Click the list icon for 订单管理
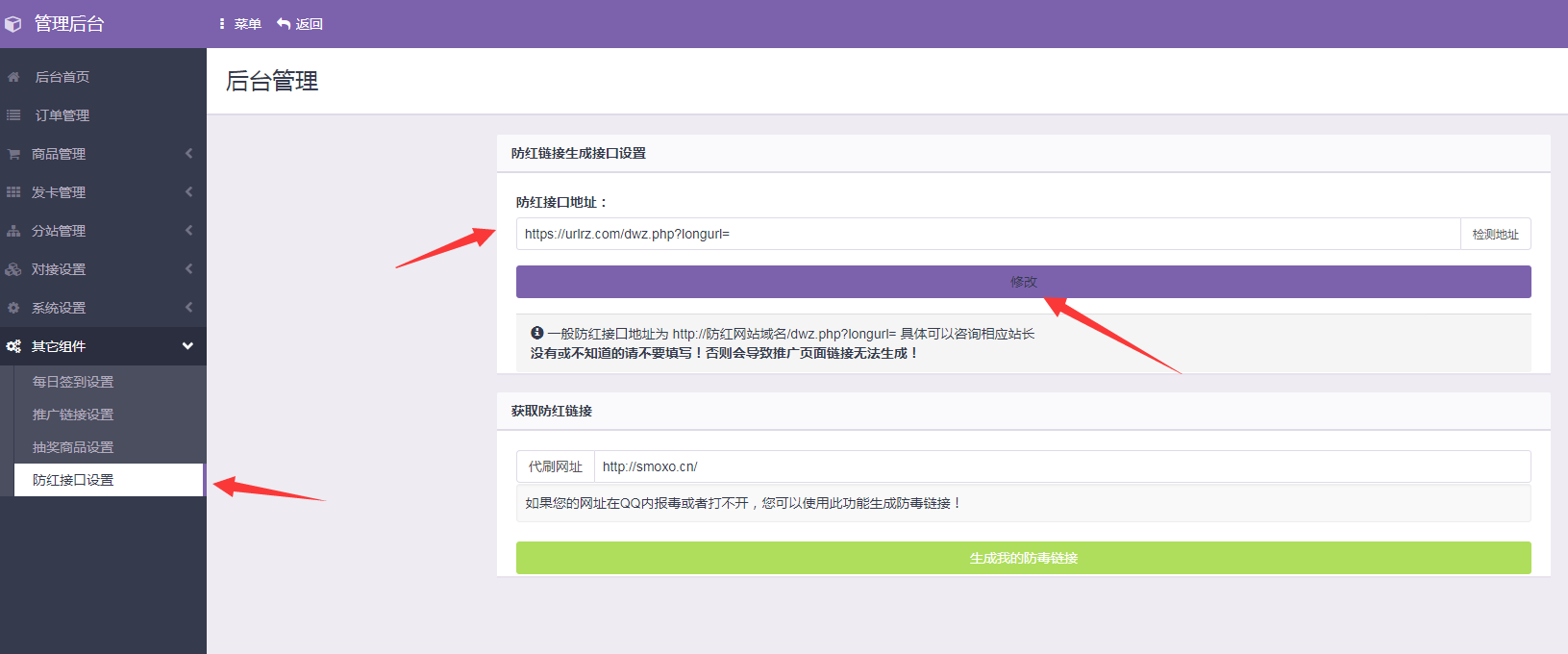The height and width of the screenshot is (654, 1568). click(x=13, y=115)
